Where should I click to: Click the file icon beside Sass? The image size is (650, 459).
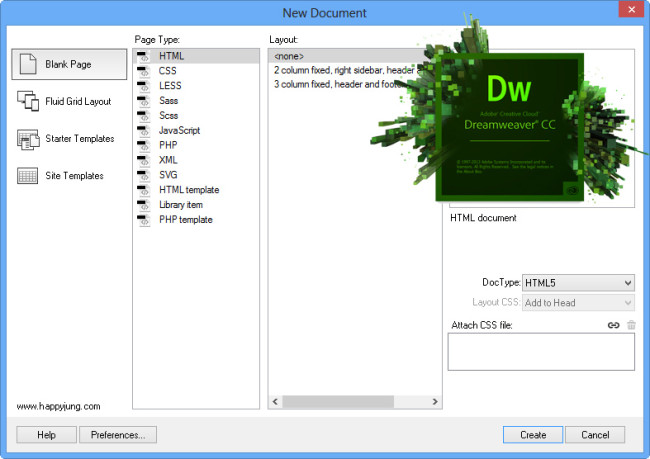pos(144,101)
